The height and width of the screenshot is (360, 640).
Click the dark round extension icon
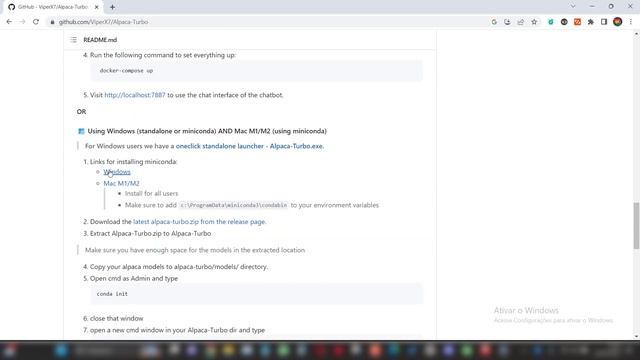point(564,22)
